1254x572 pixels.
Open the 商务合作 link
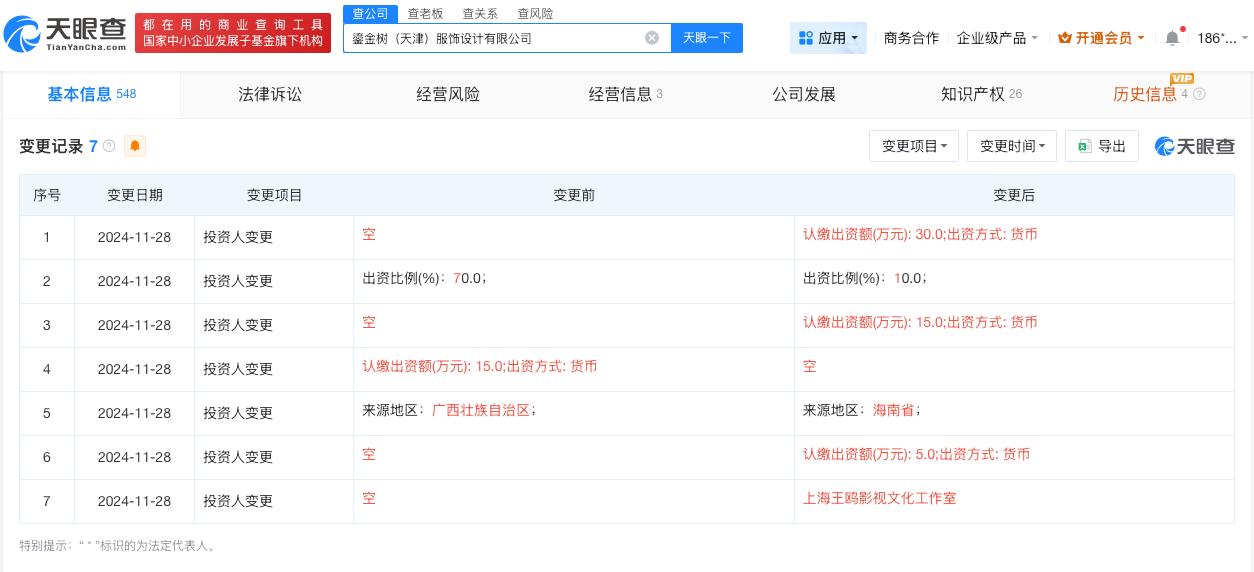coord(911,38)
